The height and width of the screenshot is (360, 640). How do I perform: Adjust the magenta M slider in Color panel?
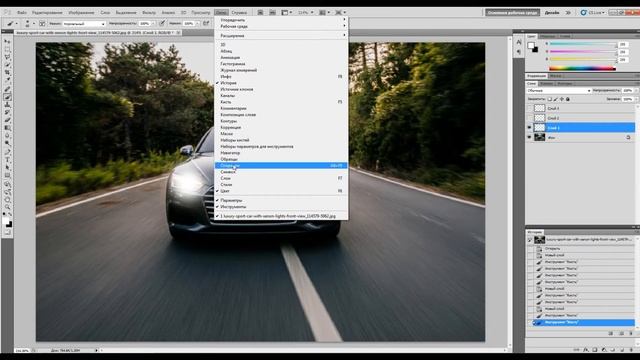click(583, 52)
